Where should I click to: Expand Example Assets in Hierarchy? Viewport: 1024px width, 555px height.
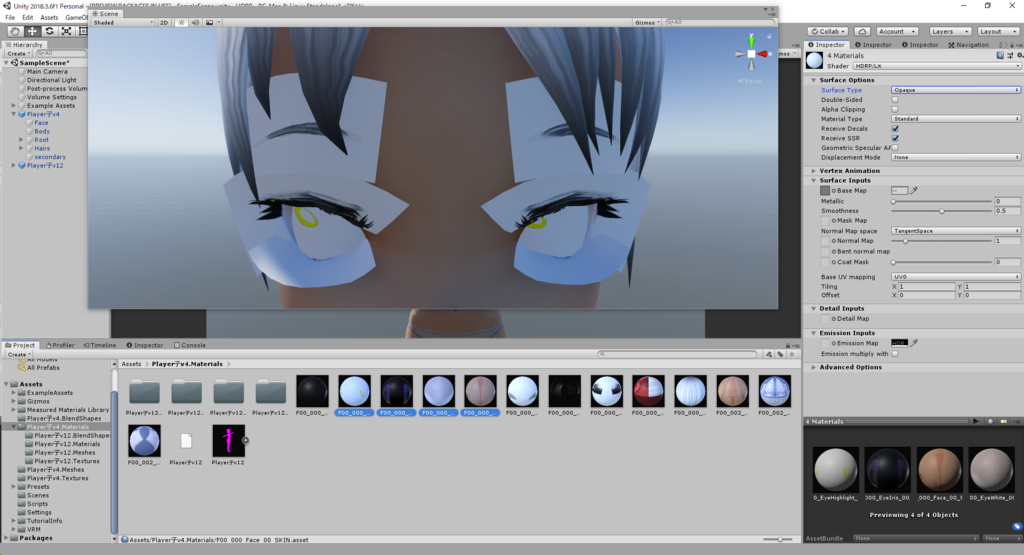[x=14, y=106]
